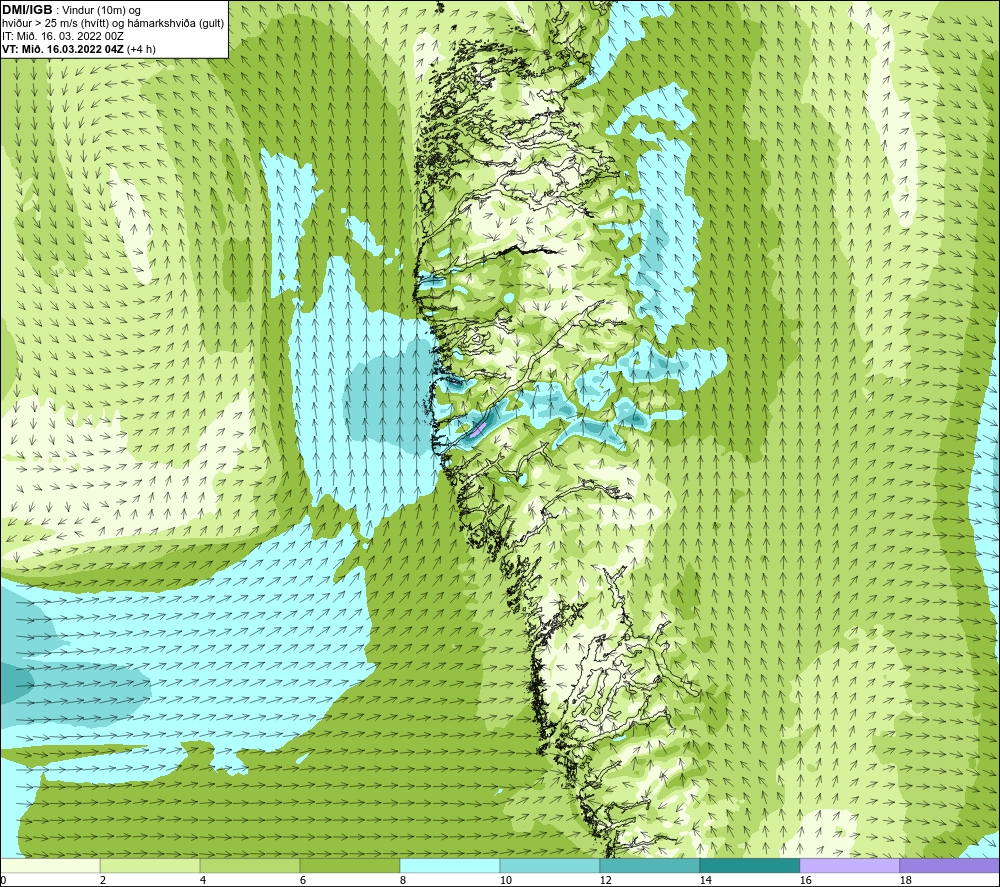Pick the teal 12–14 m/s swatch

coord(649,865)
